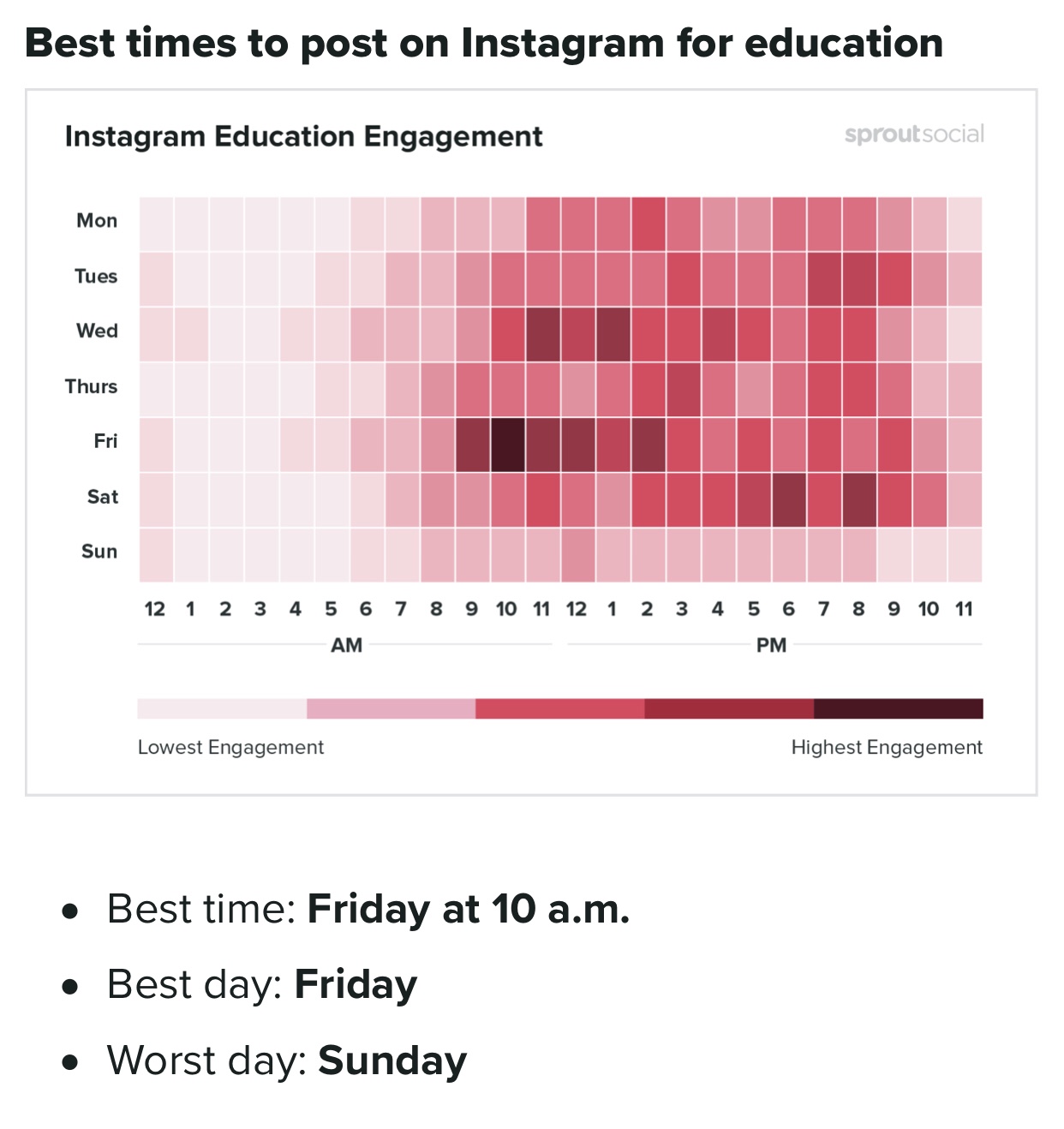Click the Sun row label
The image size is (1064, 1129).
coord(99,552)
